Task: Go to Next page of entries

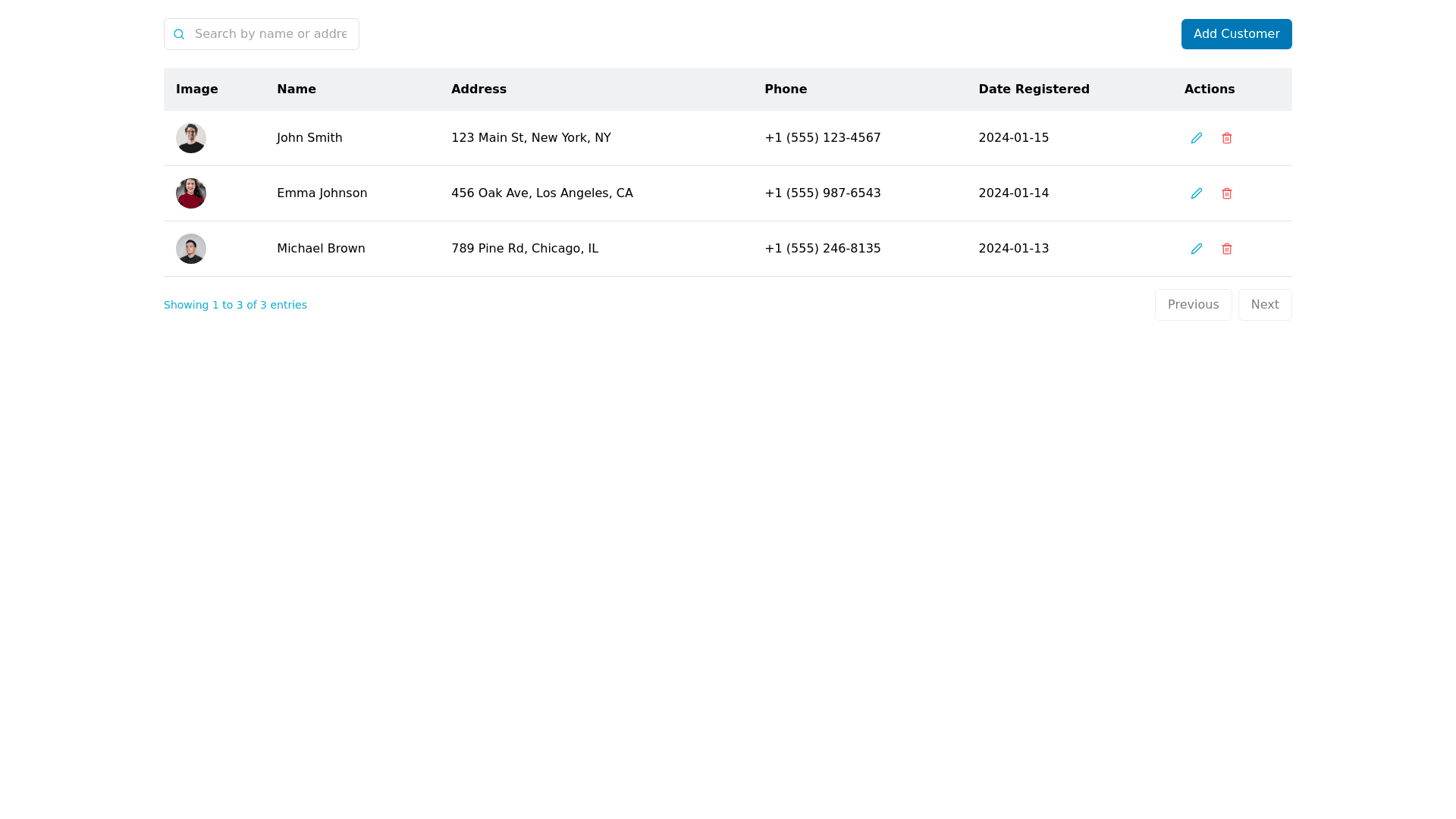Action: [x=1264, y=305]
